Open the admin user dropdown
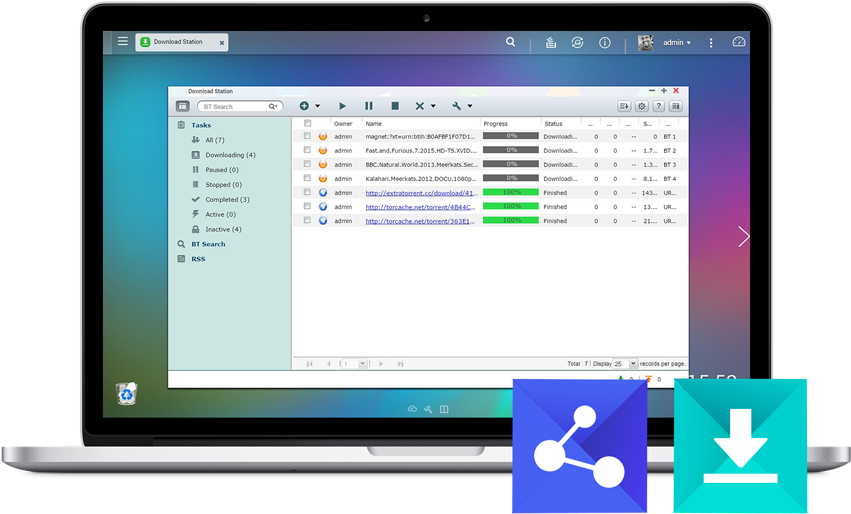 tap(677, 43)
